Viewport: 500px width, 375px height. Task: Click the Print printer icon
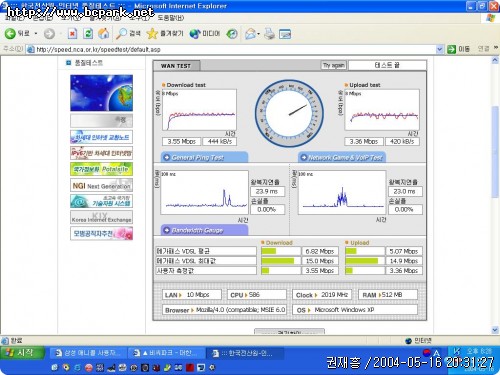click(x=269, y=34)
